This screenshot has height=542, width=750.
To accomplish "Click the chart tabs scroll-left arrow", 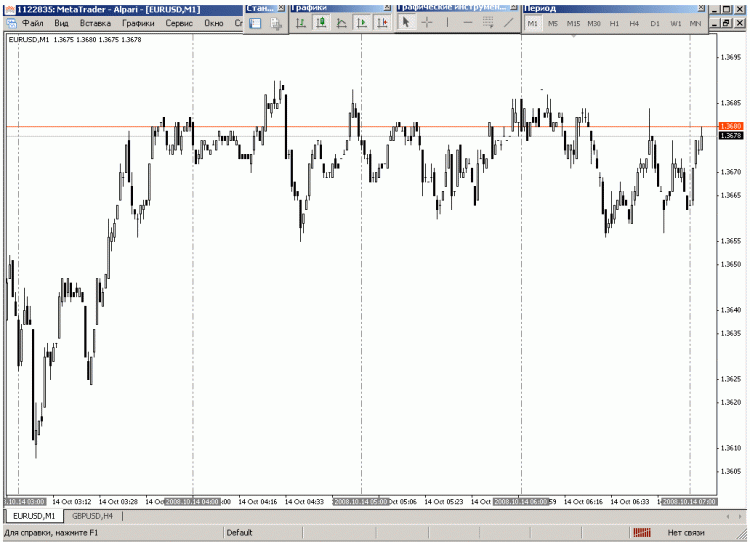I will pos(728,516).
